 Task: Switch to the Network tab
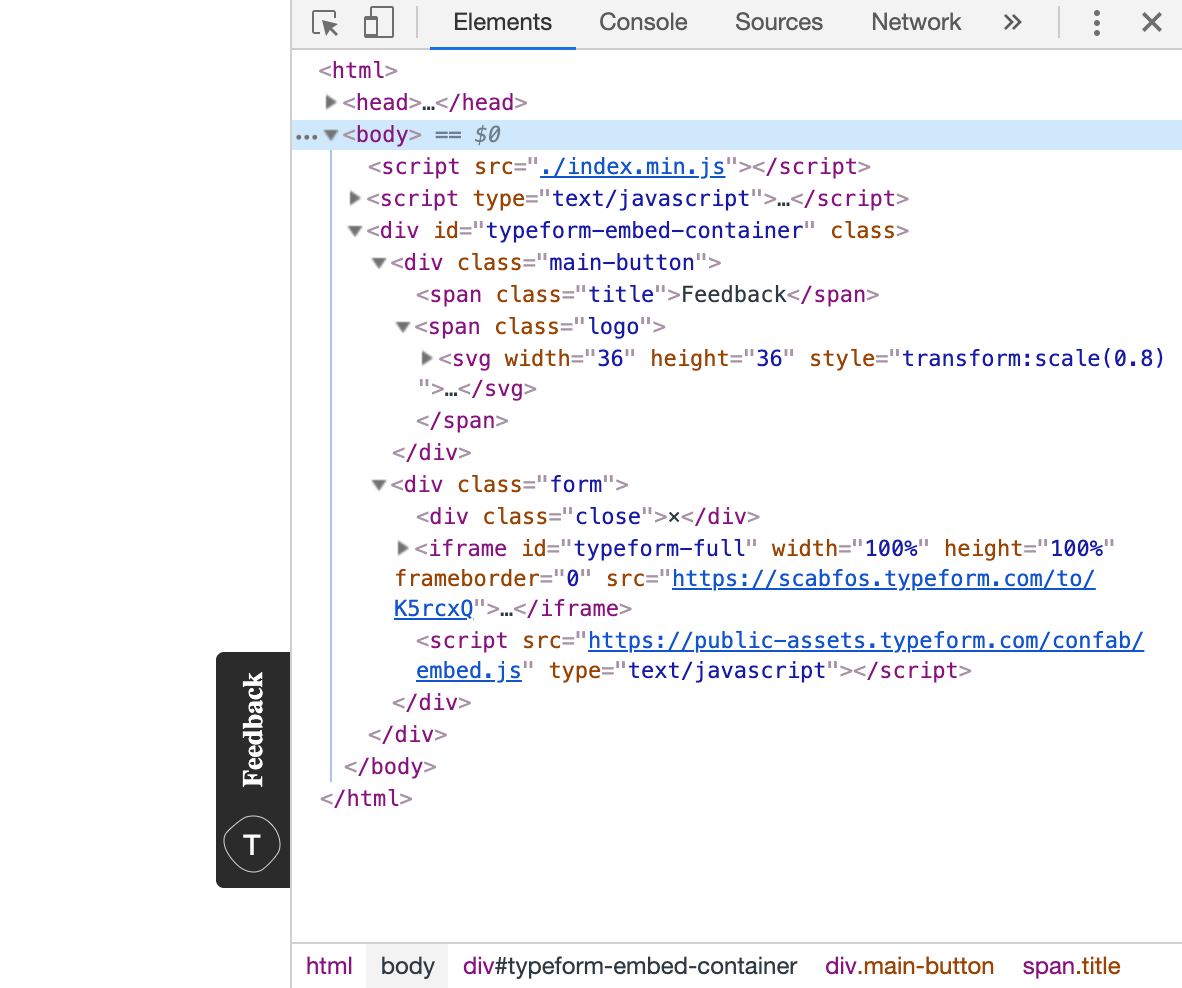[x=916, y=23]
